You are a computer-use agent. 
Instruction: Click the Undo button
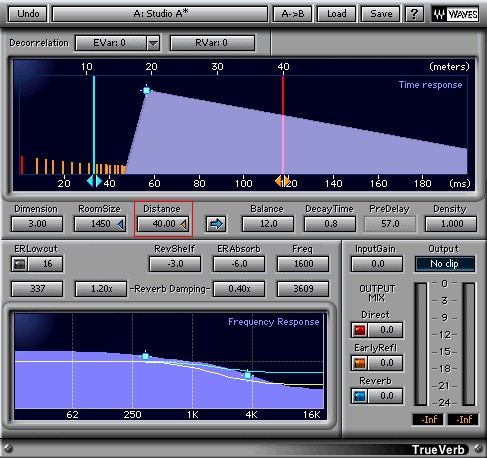tap(28, 14)
